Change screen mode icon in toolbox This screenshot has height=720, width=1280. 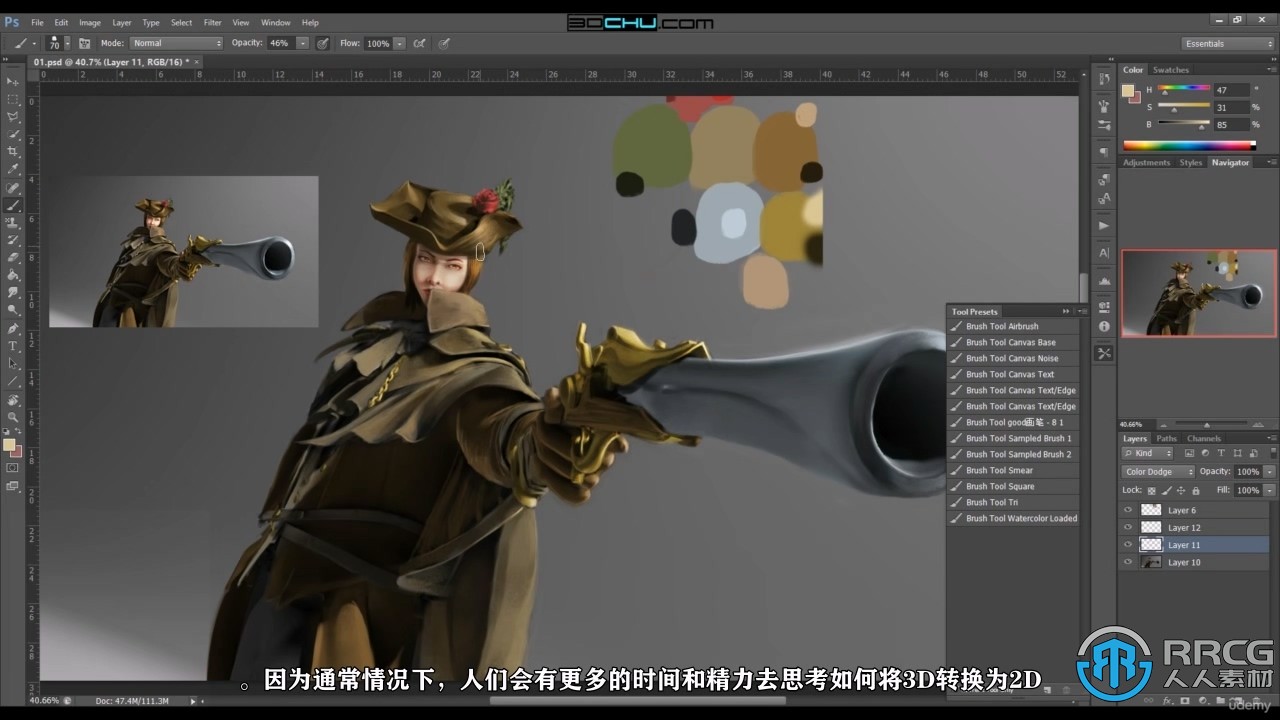point(13,486)
